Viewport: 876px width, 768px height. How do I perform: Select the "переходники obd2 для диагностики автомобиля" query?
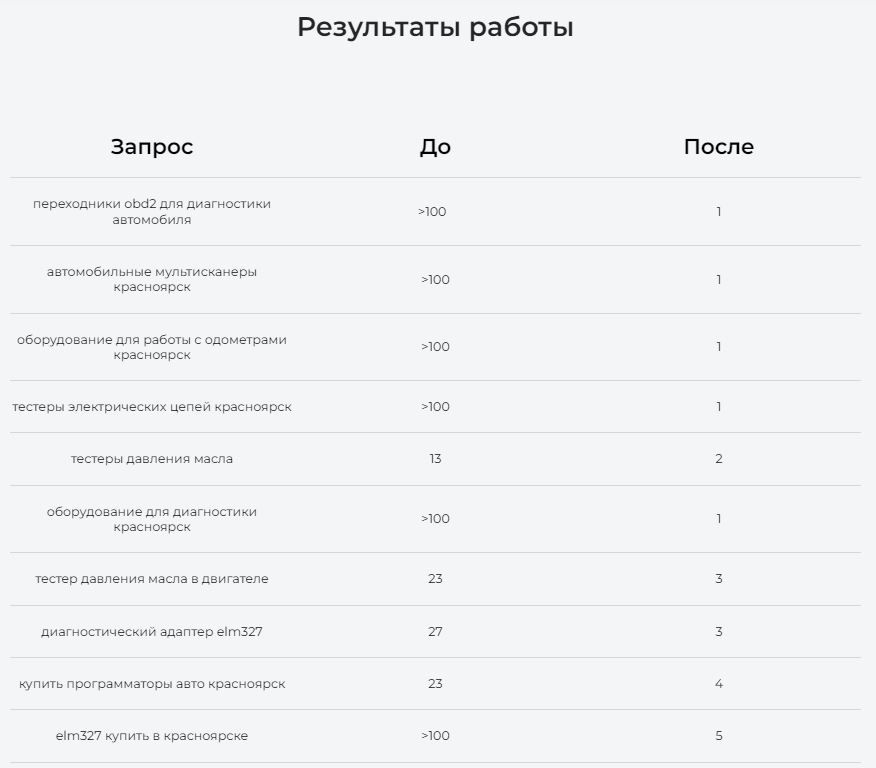click(152, 212)
